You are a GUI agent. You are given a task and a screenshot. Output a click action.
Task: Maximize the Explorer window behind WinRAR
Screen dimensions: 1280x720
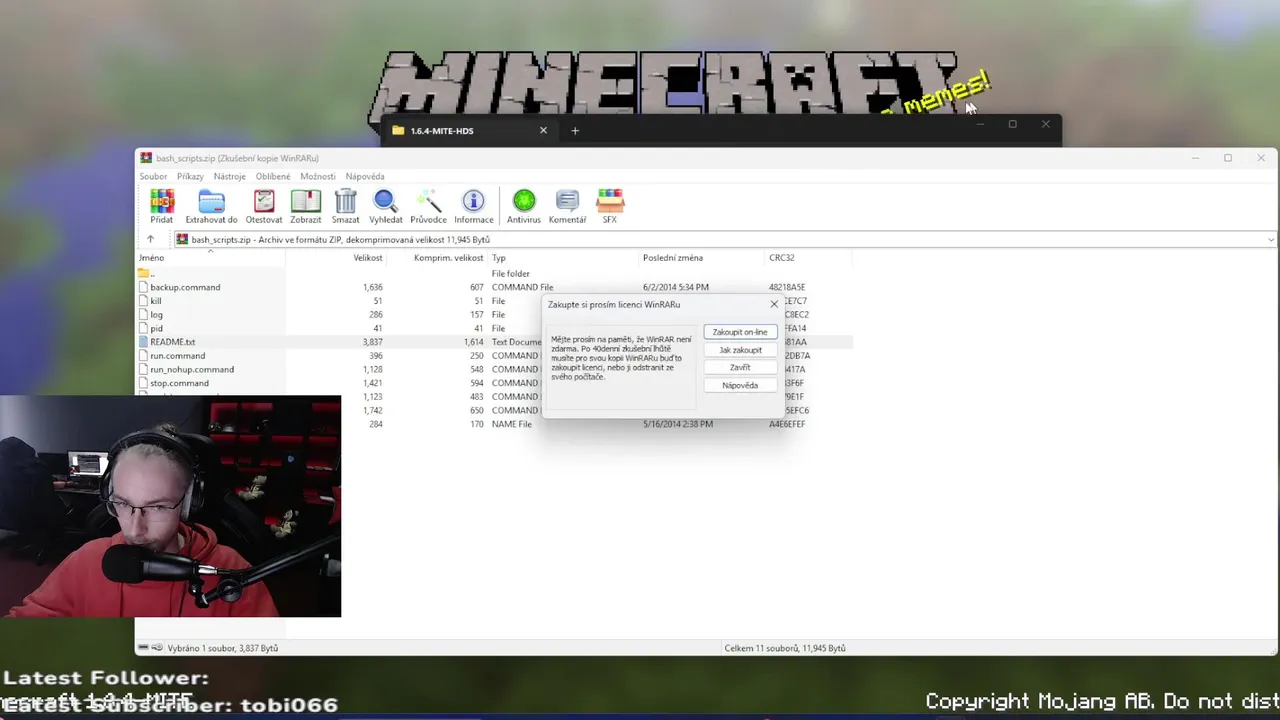pos(1012,124)
